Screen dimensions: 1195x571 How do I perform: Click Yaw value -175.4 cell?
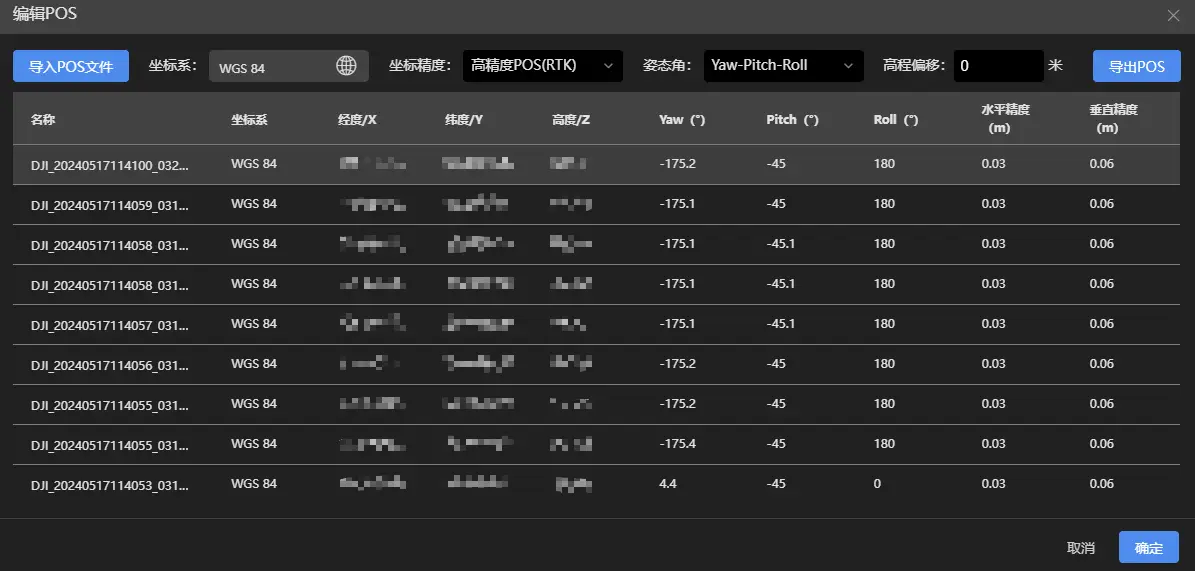[x=678, y=444]
